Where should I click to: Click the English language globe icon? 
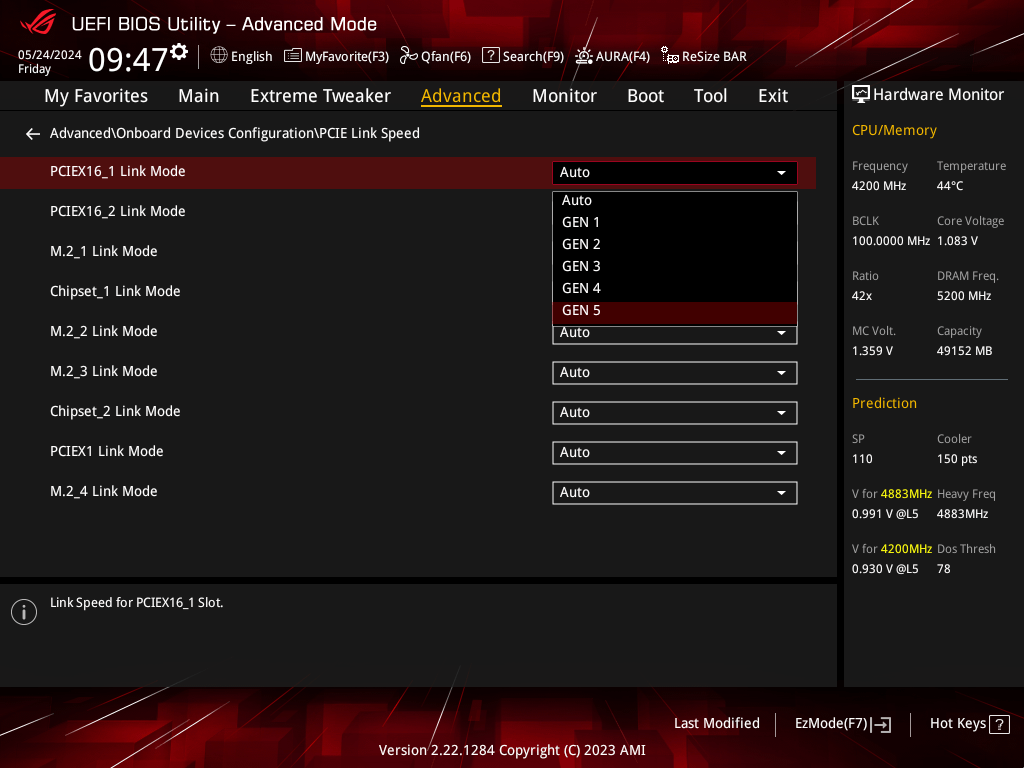219,56
